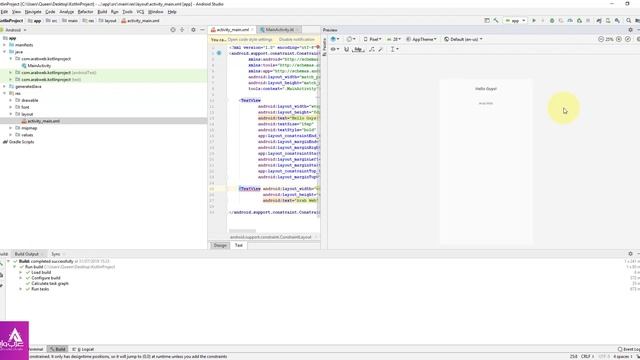Click Open code style settings link
Screen dimensions: 640x360
[250, 40]
